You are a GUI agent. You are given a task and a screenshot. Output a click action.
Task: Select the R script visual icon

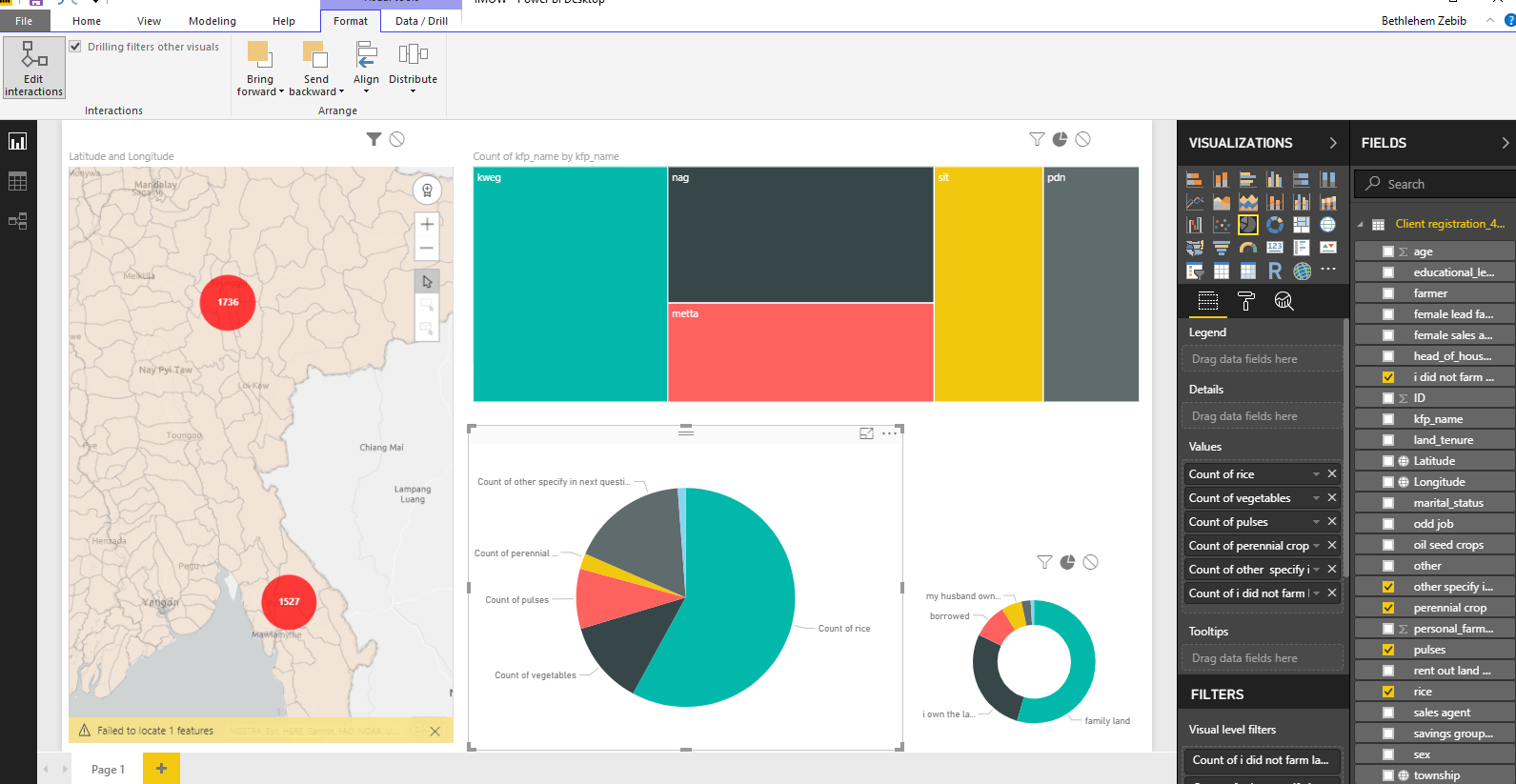click(x=1275, y=271)
